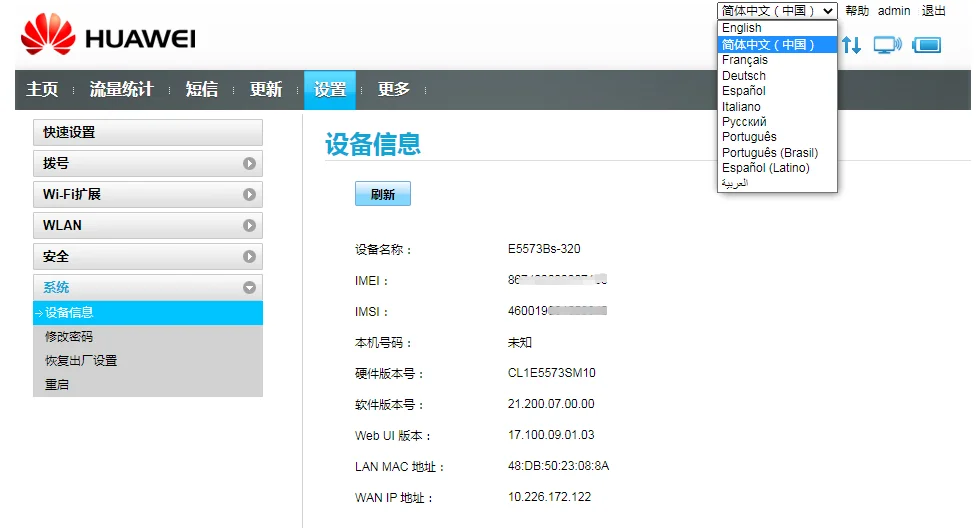Viewport: 976px width, 528px height.
Task: Pick Português in the language list
Action: pyautogui.click(x=777, y=137)
